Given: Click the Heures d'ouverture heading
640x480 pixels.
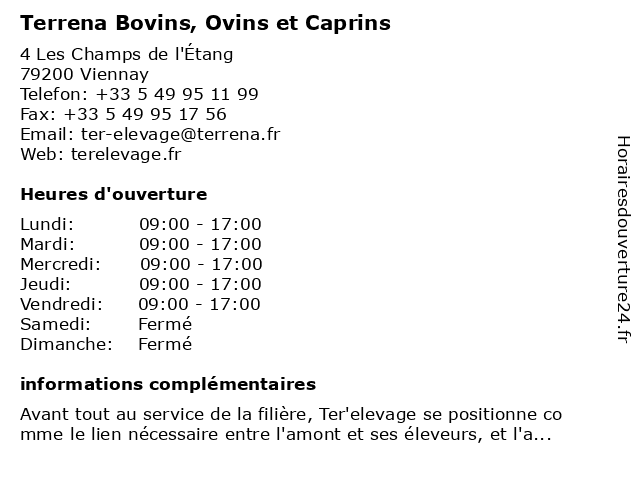Looking at the screenshot, I should pyautogui.click(x=113, y=194).
